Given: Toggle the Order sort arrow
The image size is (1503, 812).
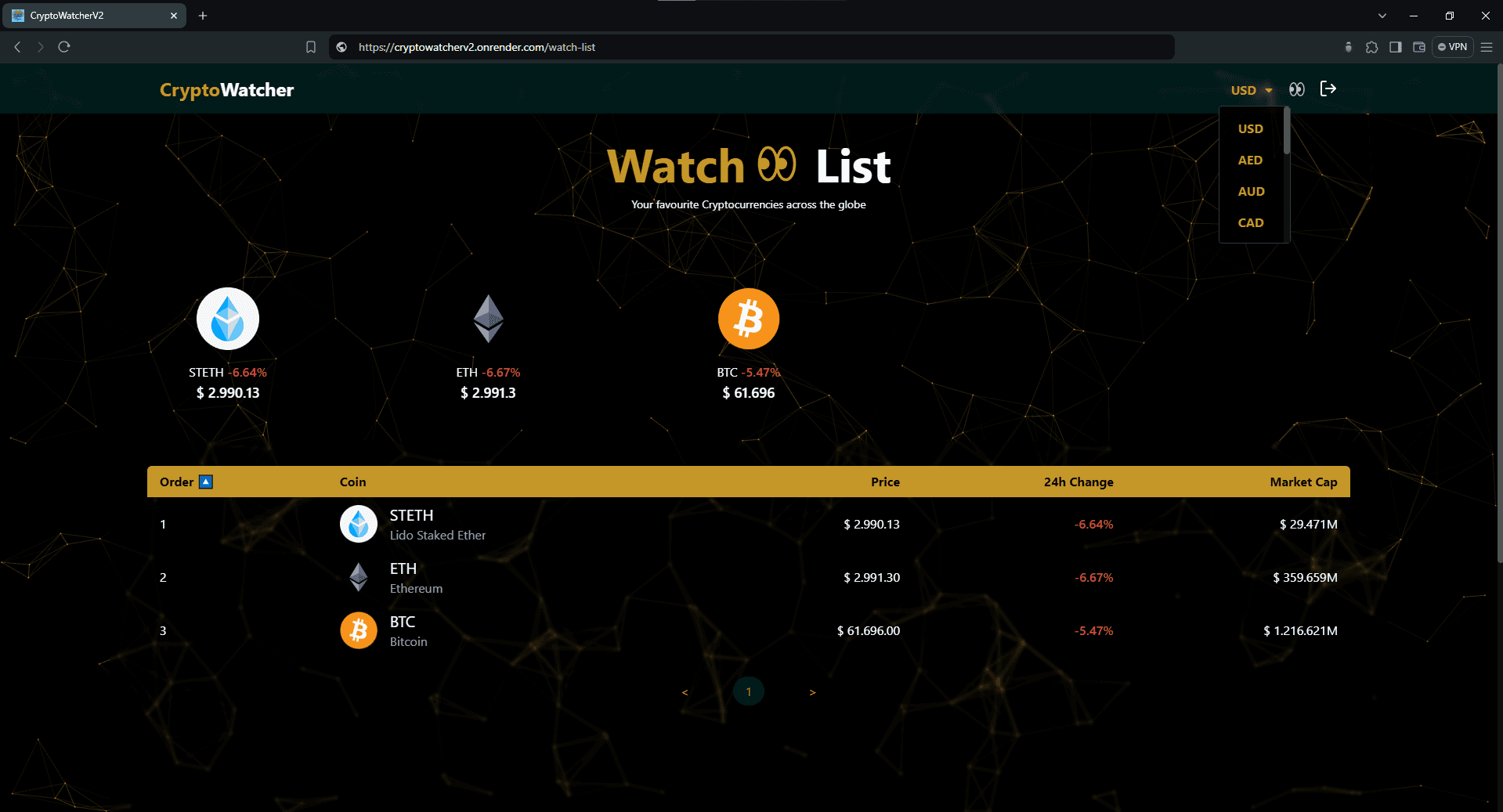Looking at the screenshot, I should [206, 482].
